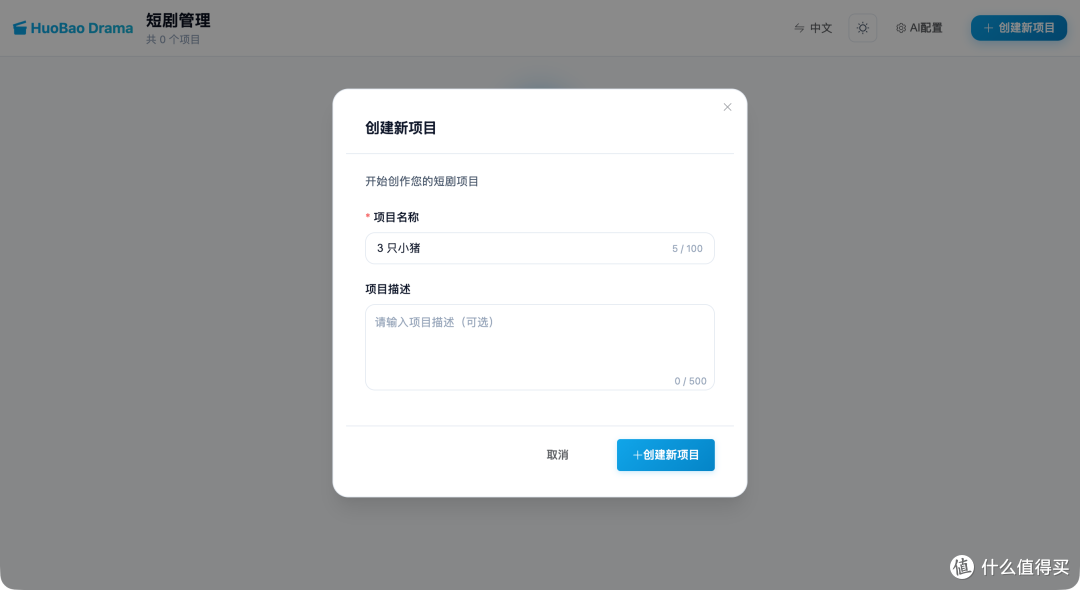This screenshot has width=1080, height=590.
Task: Click the 5 / 100 character counter
Action: (x=687, y=249)
